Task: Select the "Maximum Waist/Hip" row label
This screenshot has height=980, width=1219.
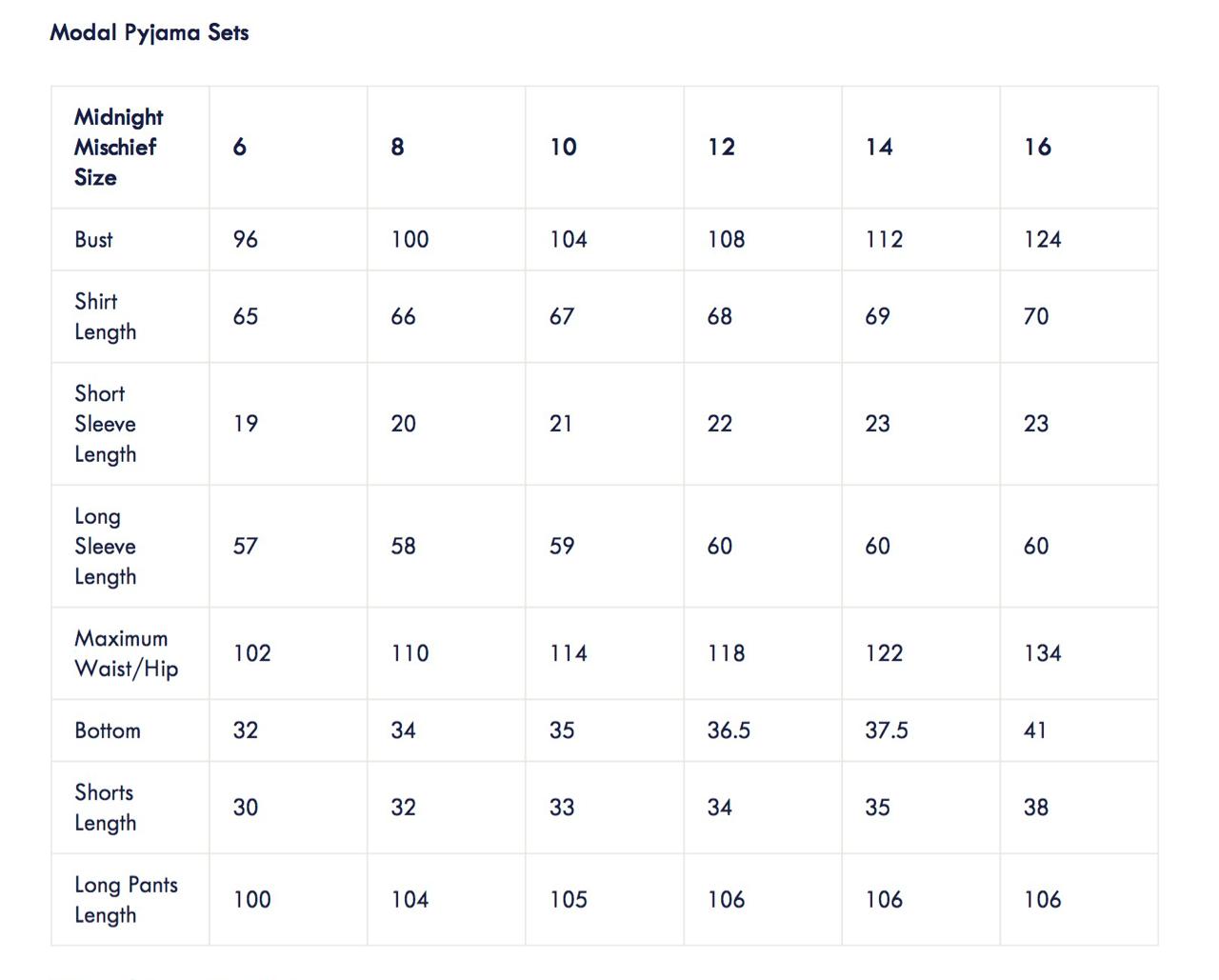Action: pos(126,653)
